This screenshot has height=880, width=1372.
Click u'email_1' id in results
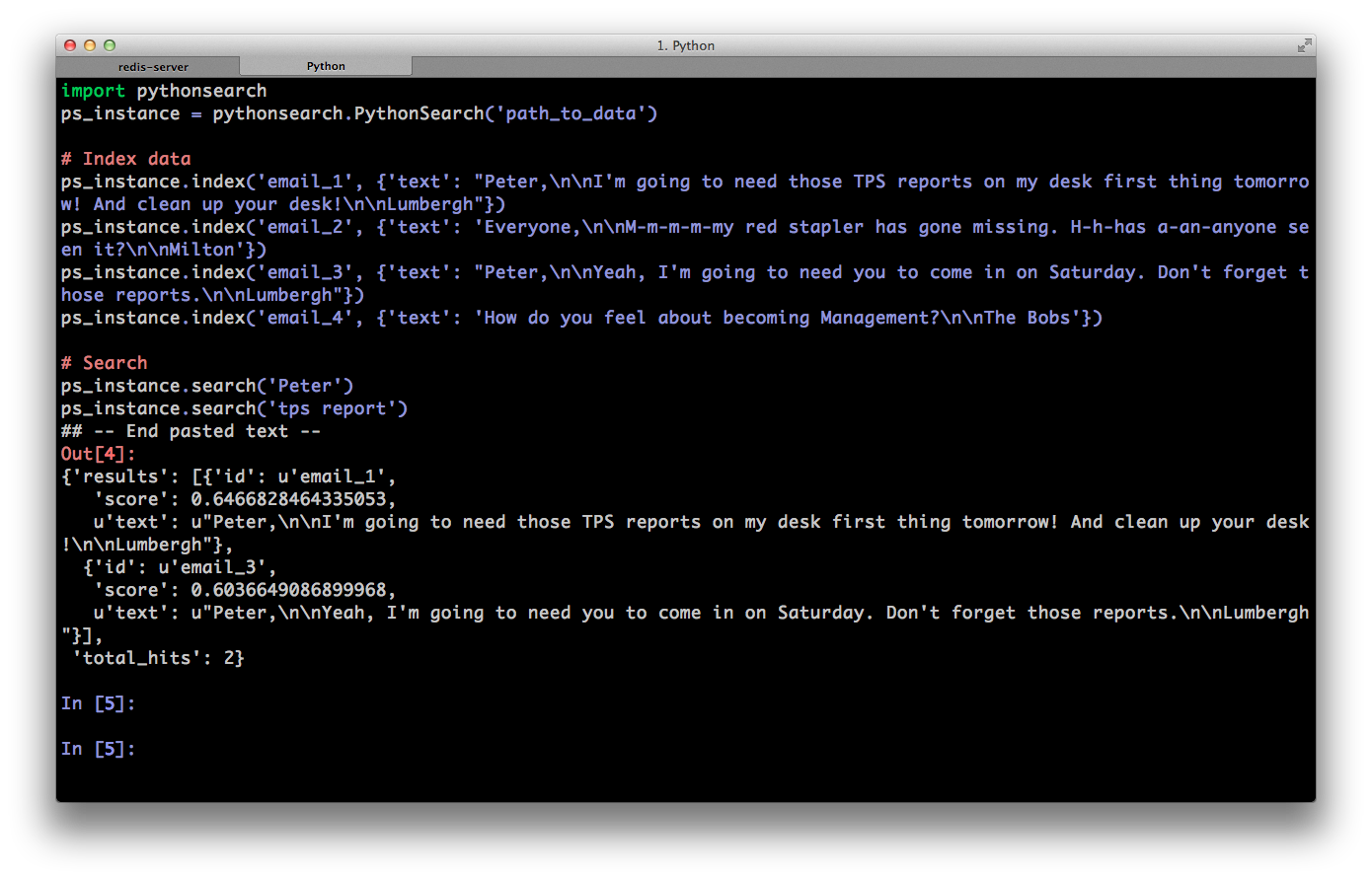pos(332,477)
